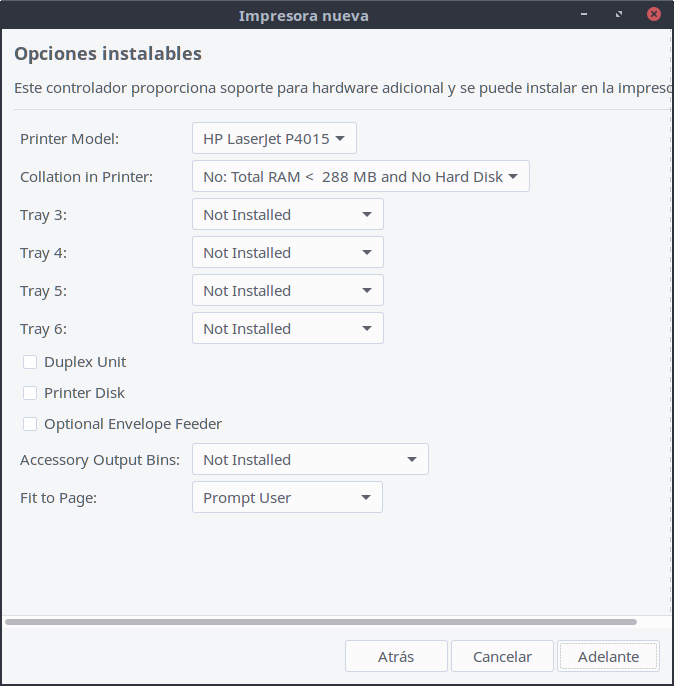Click the Atrás button
The image size is (674, 686).
point(396,657)
